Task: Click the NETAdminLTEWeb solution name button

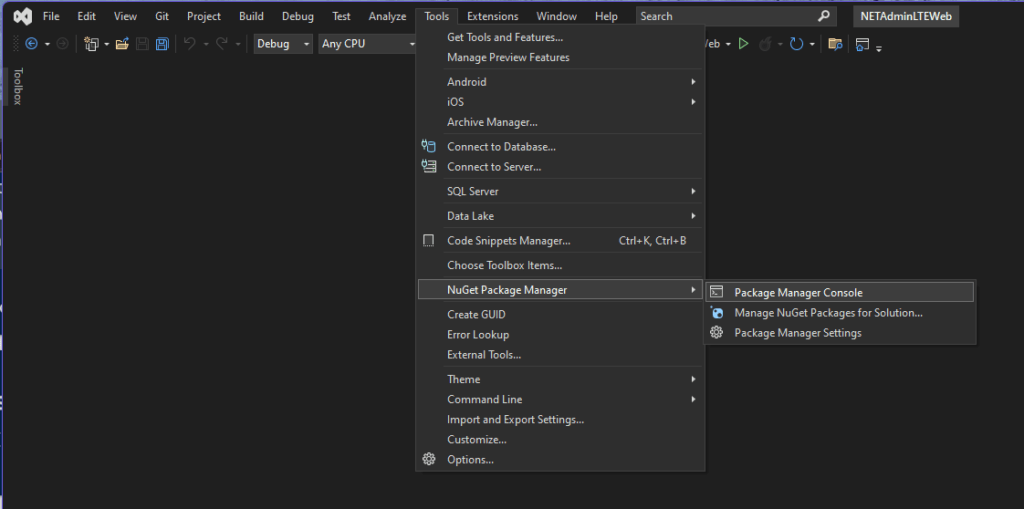Action: [906, 16]
